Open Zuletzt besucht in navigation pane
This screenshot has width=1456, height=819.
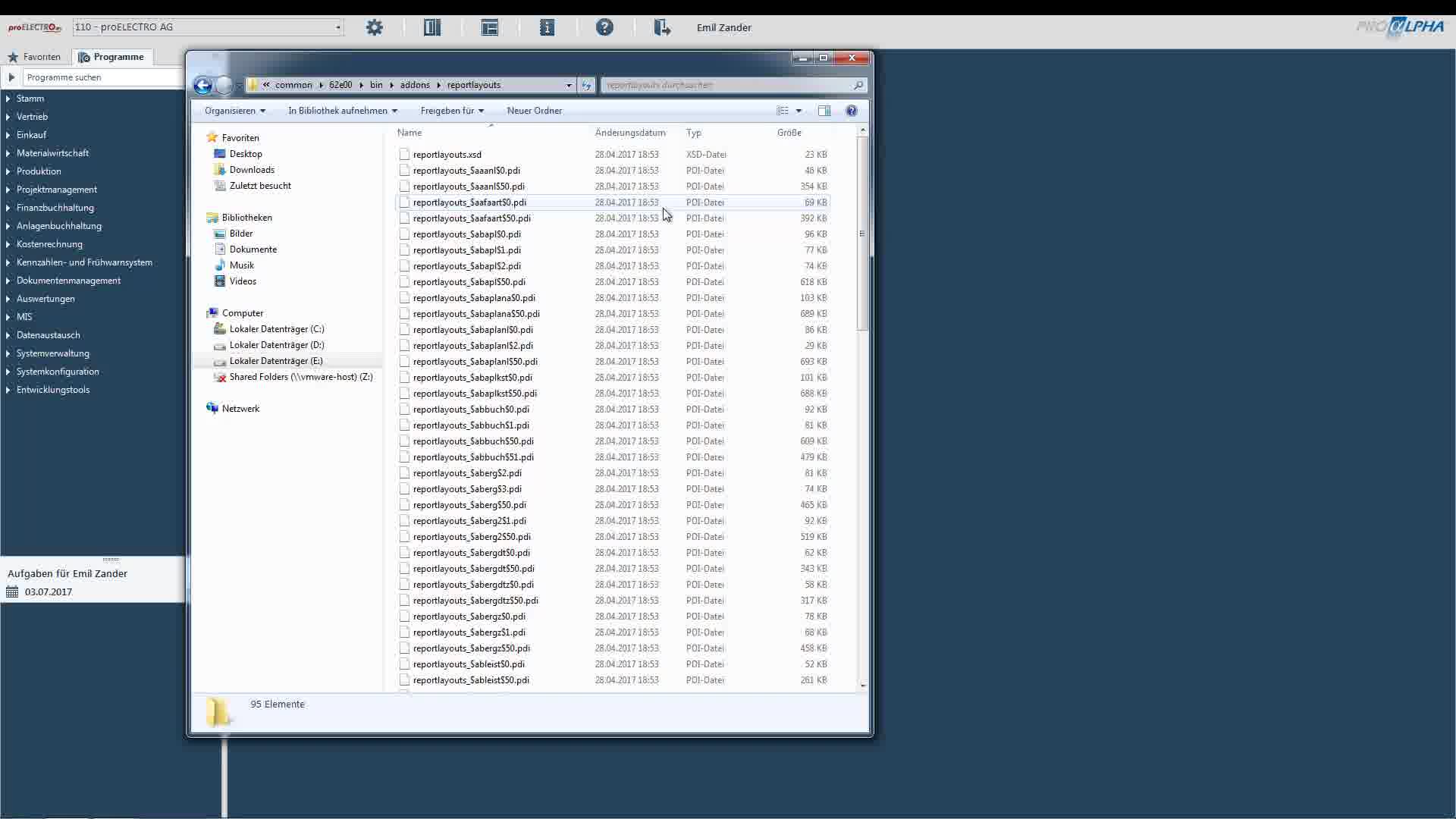[260, 186]
